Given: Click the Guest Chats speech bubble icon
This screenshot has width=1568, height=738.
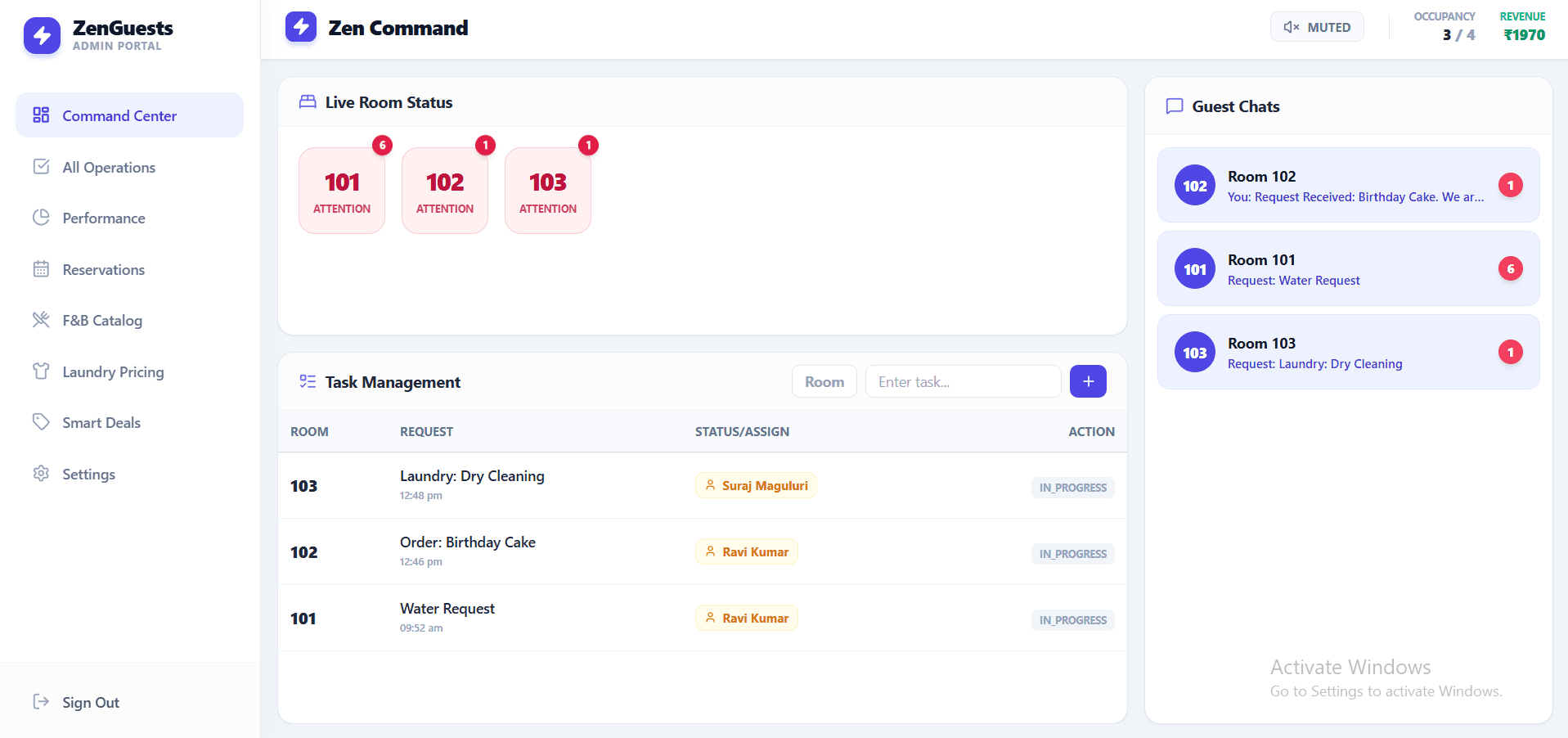Looking at the screenshot, I should pyautogui.click(x=1175, y=106).
